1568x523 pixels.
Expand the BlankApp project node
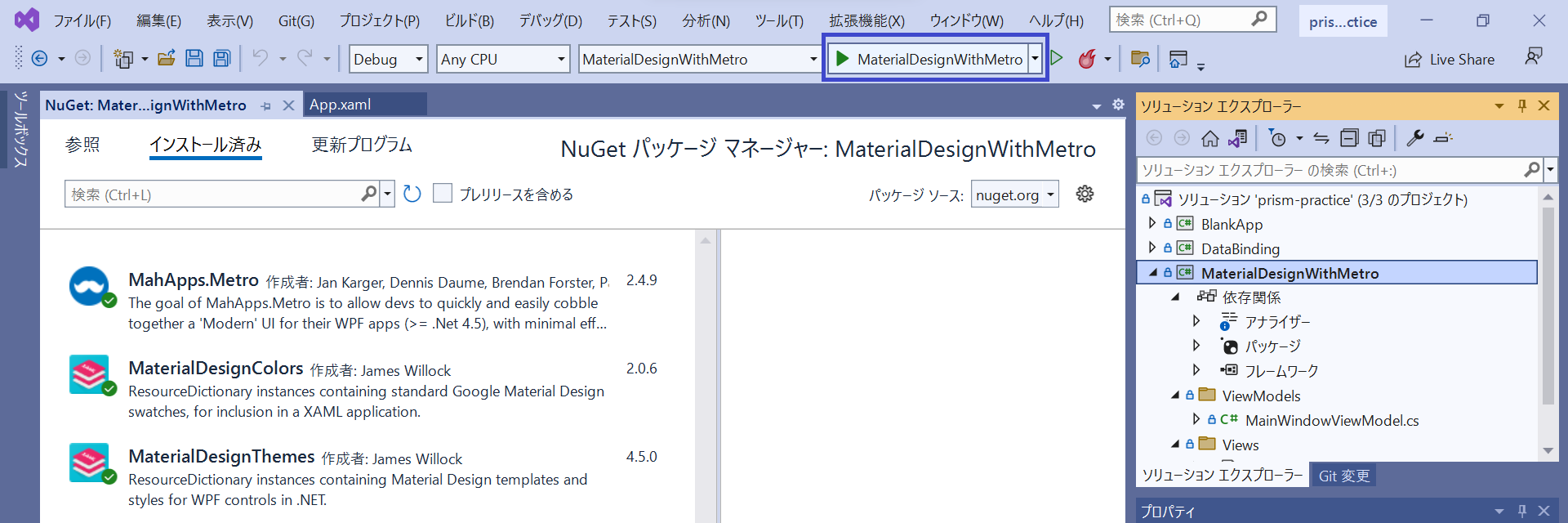[x=1152, y=223]
